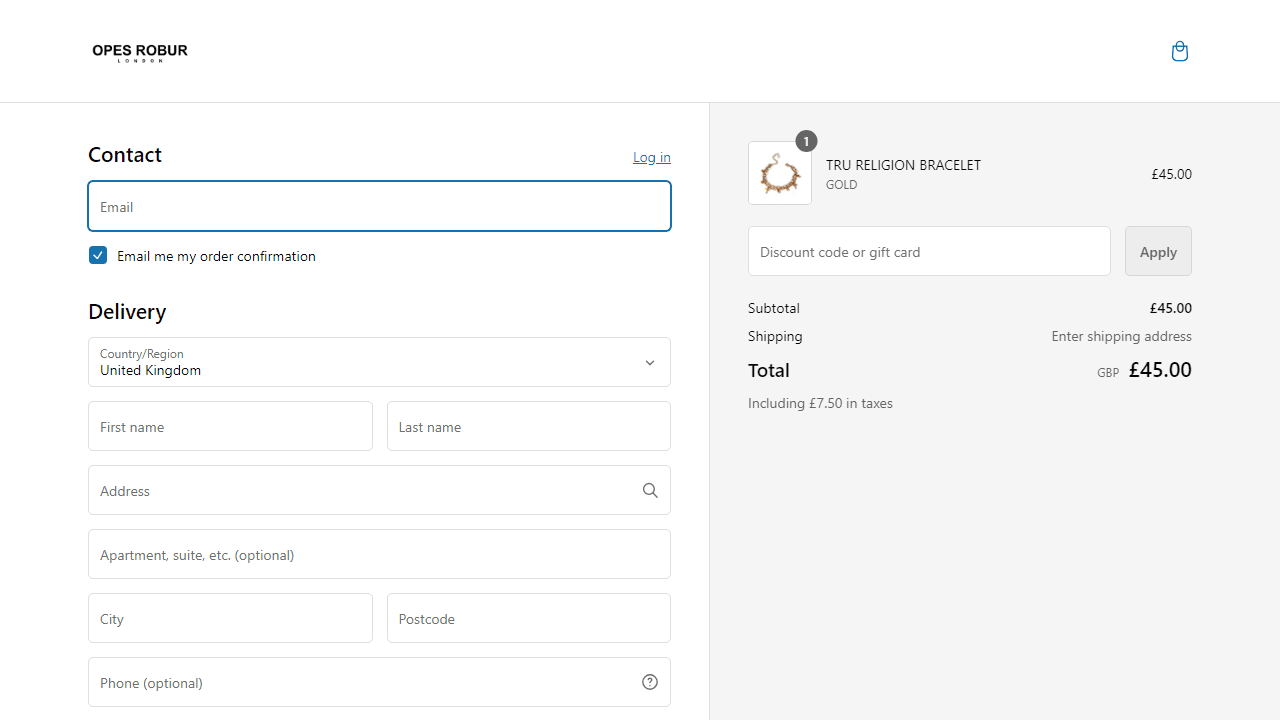Viewport: 1280px width, 720px height.
Task: Click the Discount code or gift card field
Action: [x=929, y=251]
